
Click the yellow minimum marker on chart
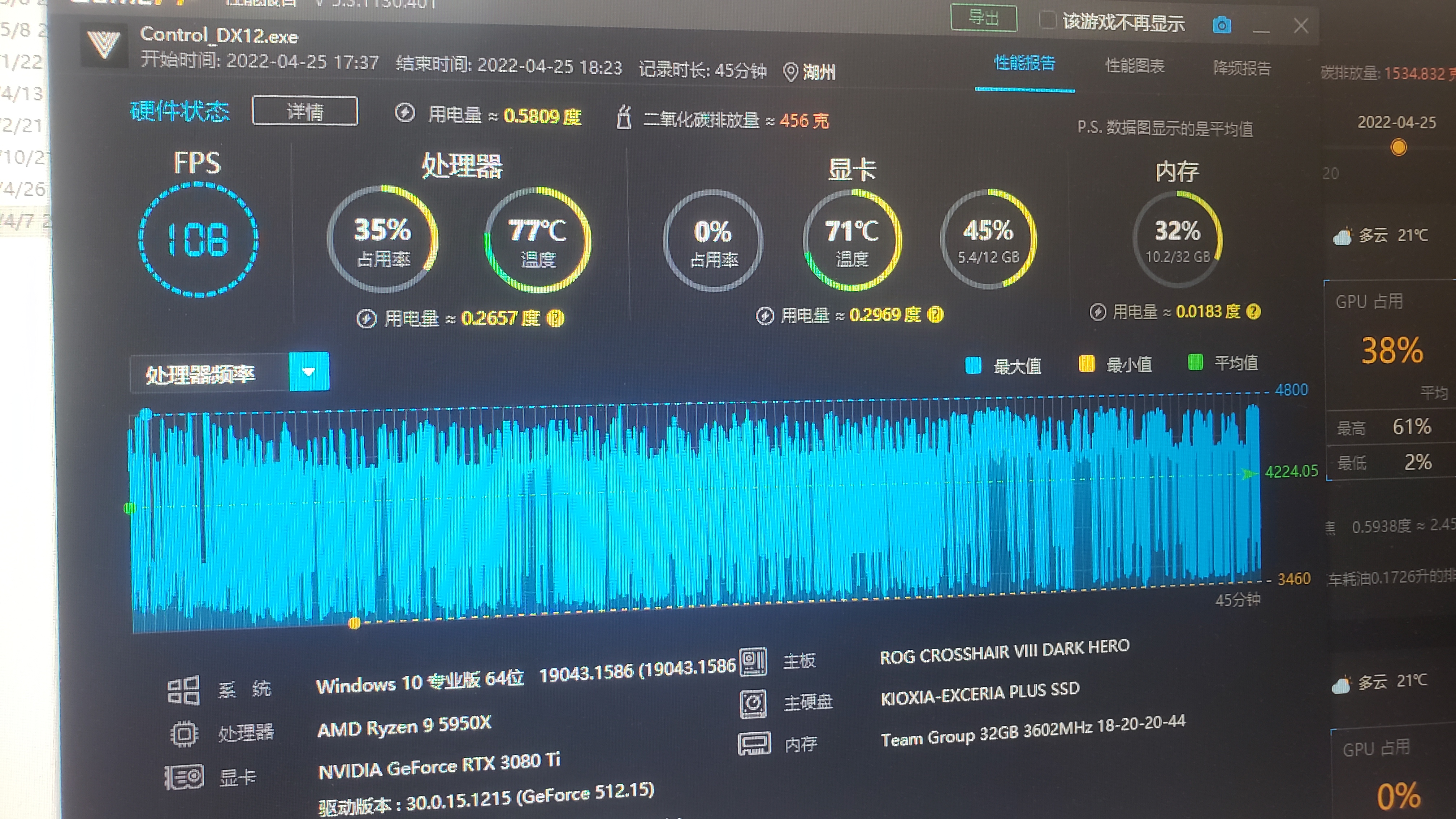click(354, 623)
